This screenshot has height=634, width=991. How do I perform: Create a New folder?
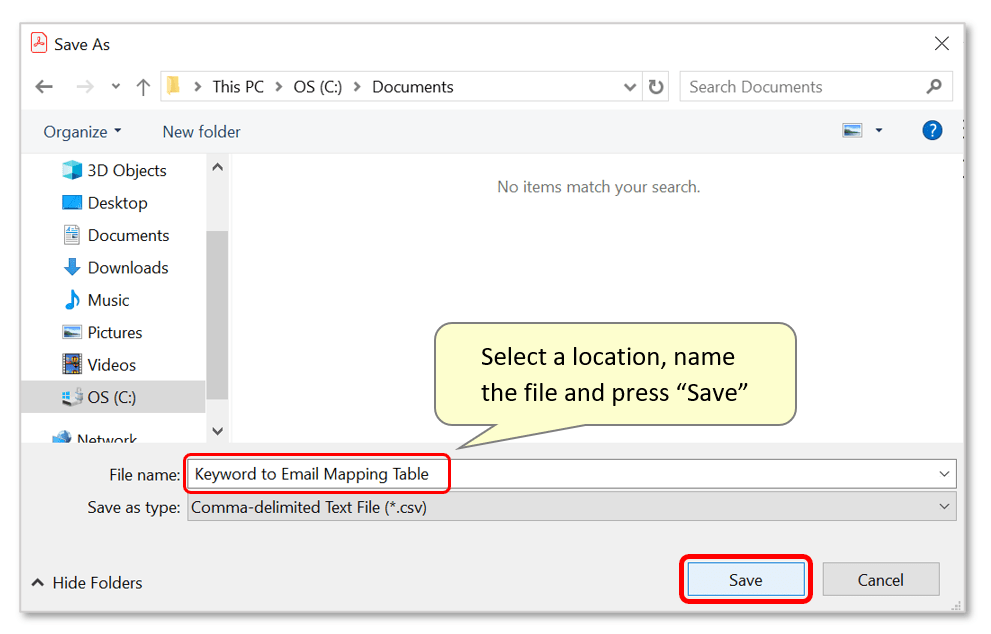pyautogui.click(x=202, y=131)
